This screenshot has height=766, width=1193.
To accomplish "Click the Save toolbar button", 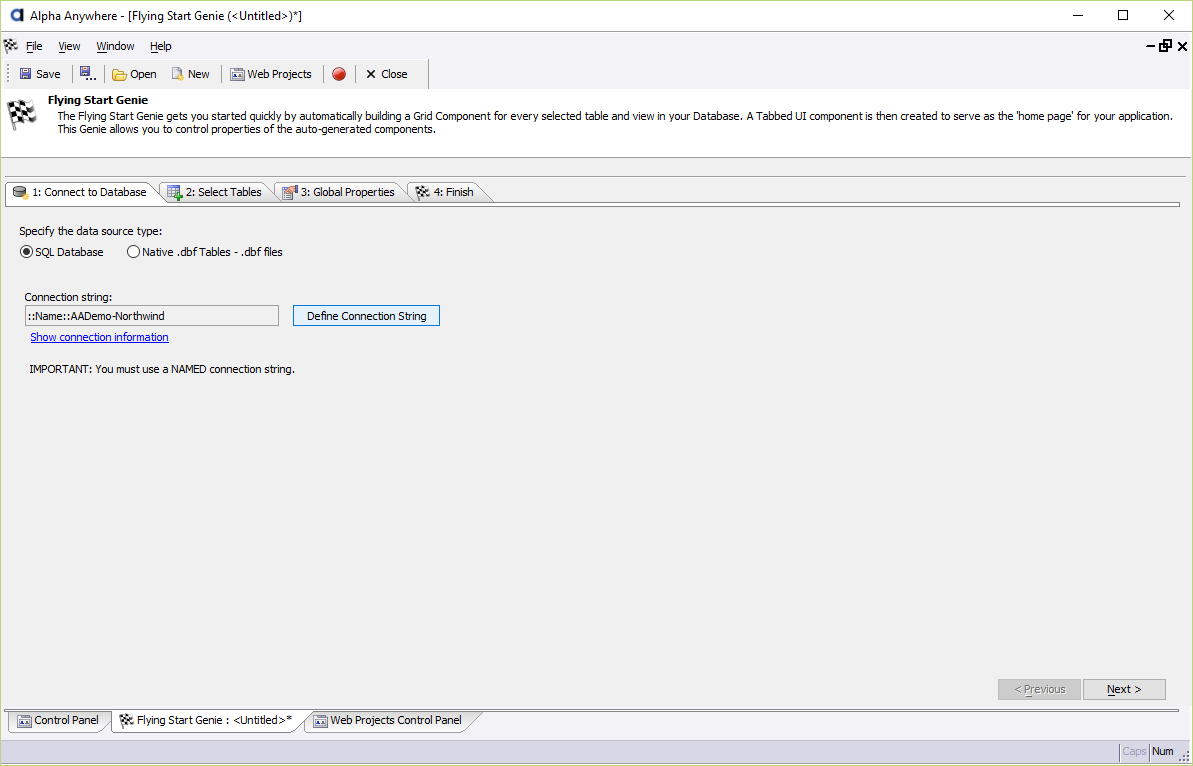I will coord(40,74).
